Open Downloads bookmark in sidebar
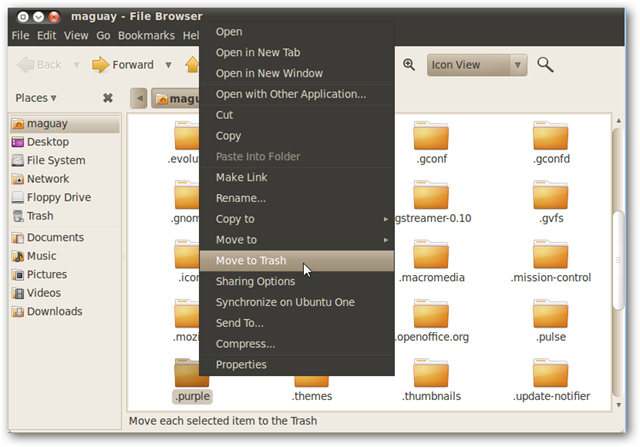 point(65,311)
